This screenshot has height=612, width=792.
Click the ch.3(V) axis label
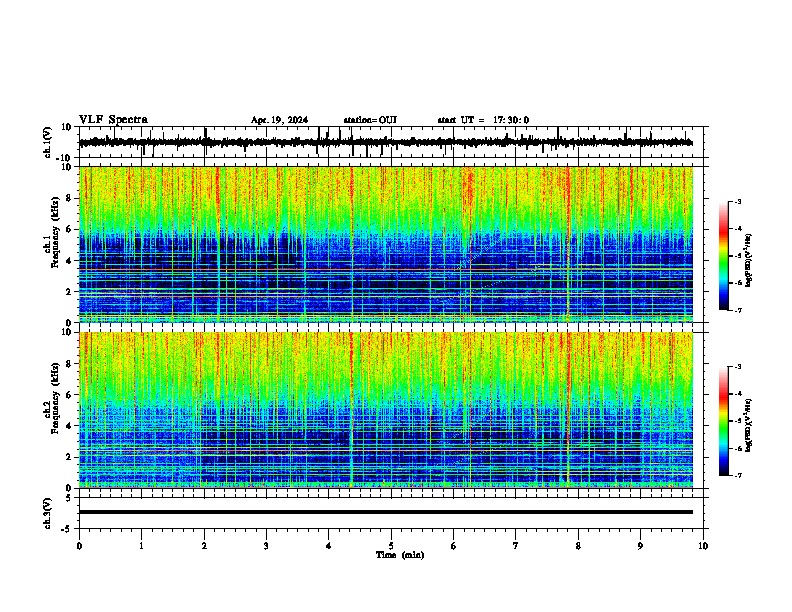(x=47, y=513)
